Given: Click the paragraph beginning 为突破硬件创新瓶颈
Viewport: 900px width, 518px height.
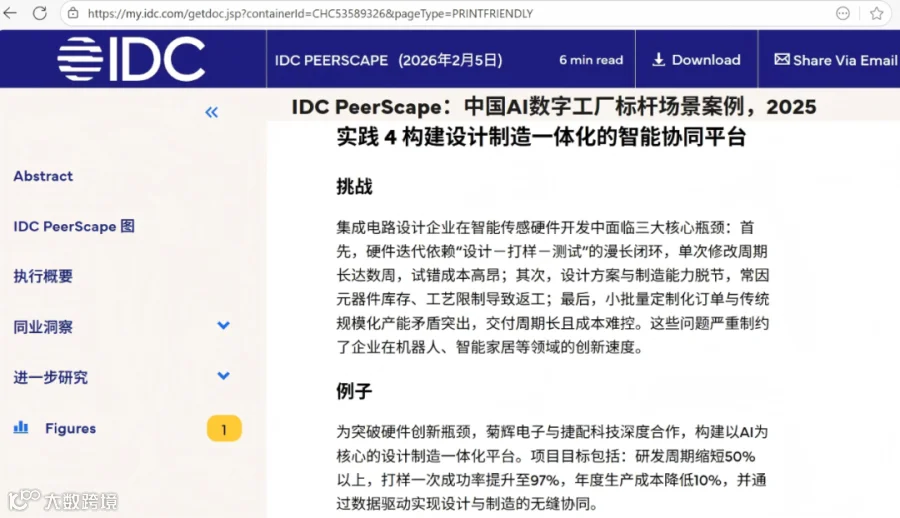Looking at the screenshot, I should pyautogui.click(x=552, y=467).
